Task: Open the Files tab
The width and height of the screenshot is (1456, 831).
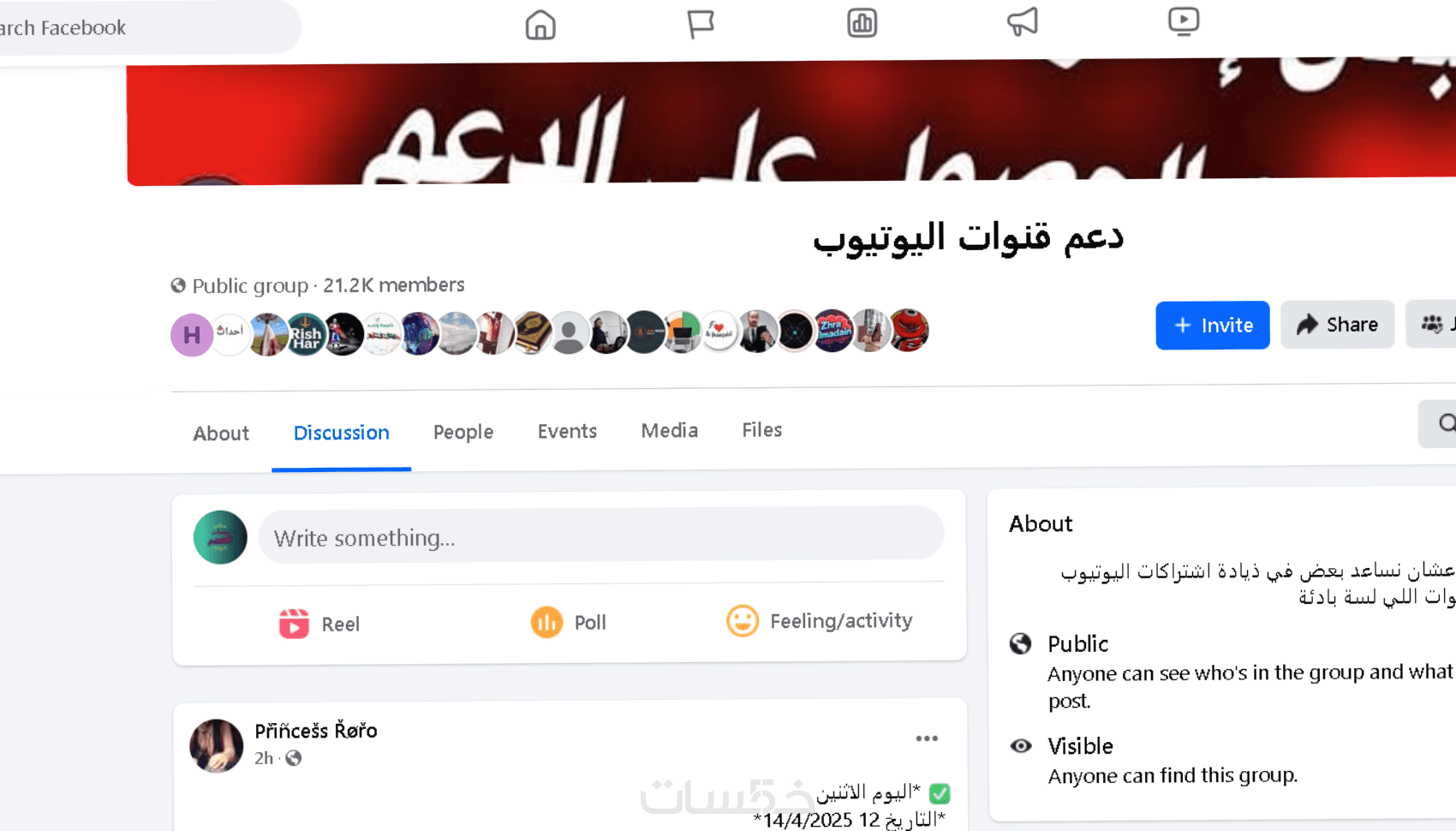Action: 762,429
